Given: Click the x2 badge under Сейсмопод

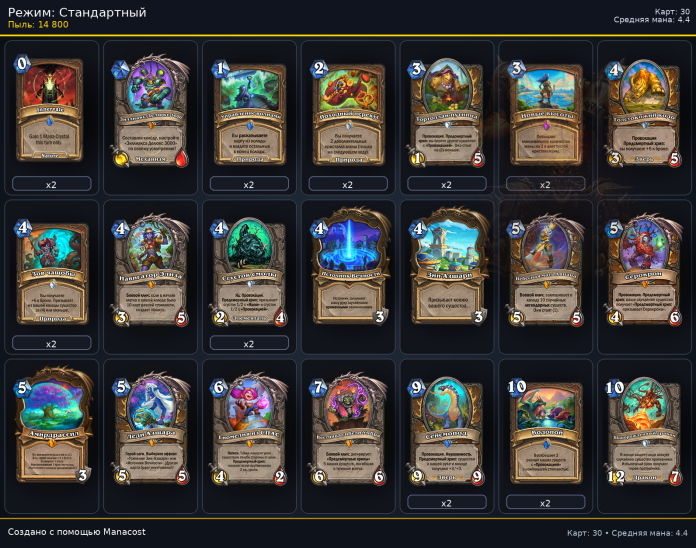Looking at the screenshot, I should (x=447, y=503).
